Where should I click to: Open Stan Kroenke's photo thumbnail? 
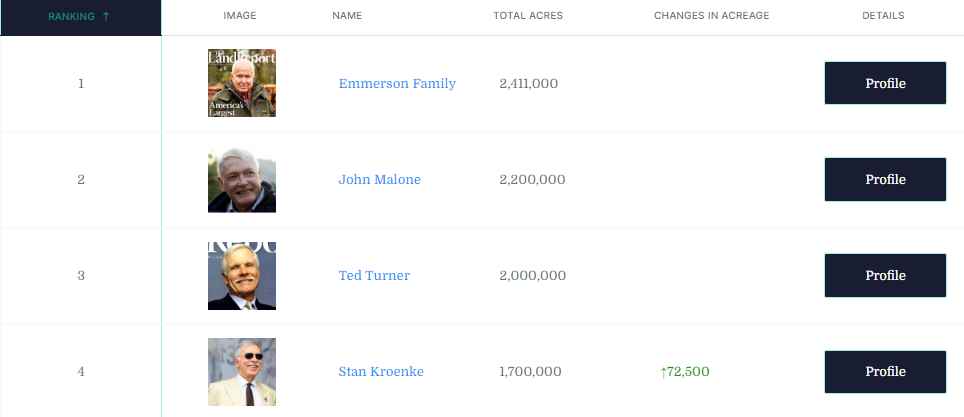point(242,372)
